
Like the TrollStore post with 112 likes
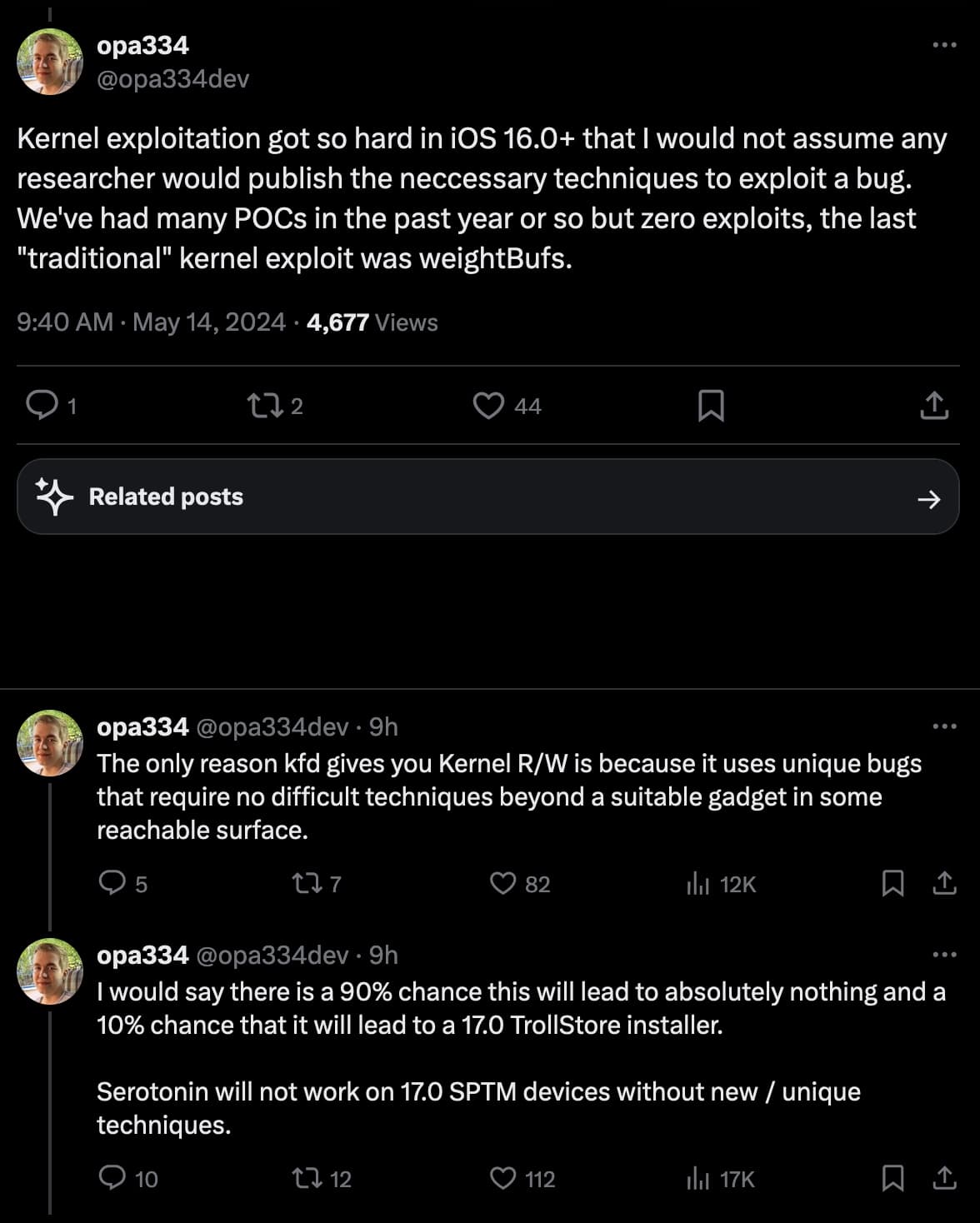(x=502, y=1178)
